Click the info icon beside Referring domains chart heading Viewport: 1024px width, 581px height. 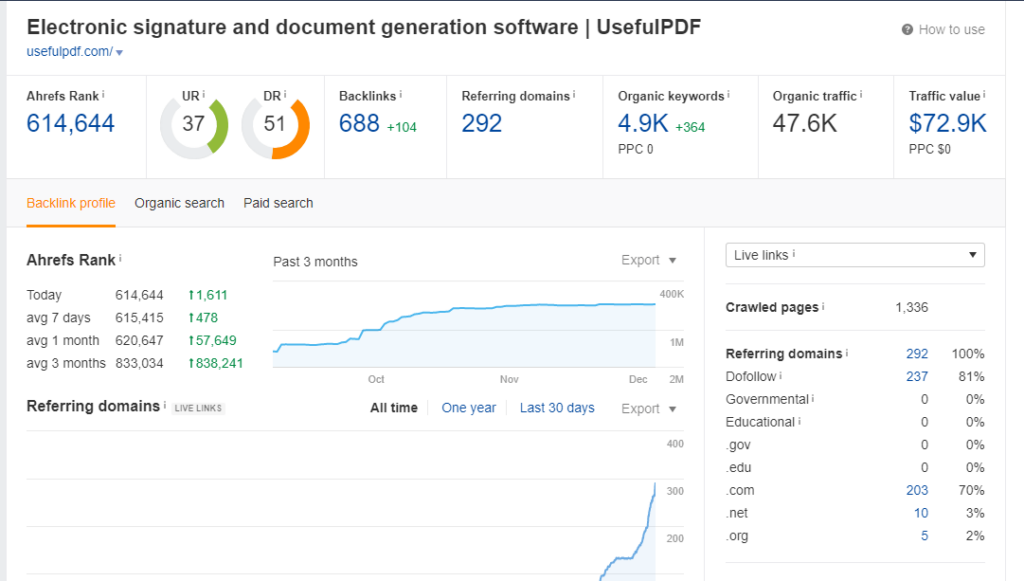(x=165, y=405)
